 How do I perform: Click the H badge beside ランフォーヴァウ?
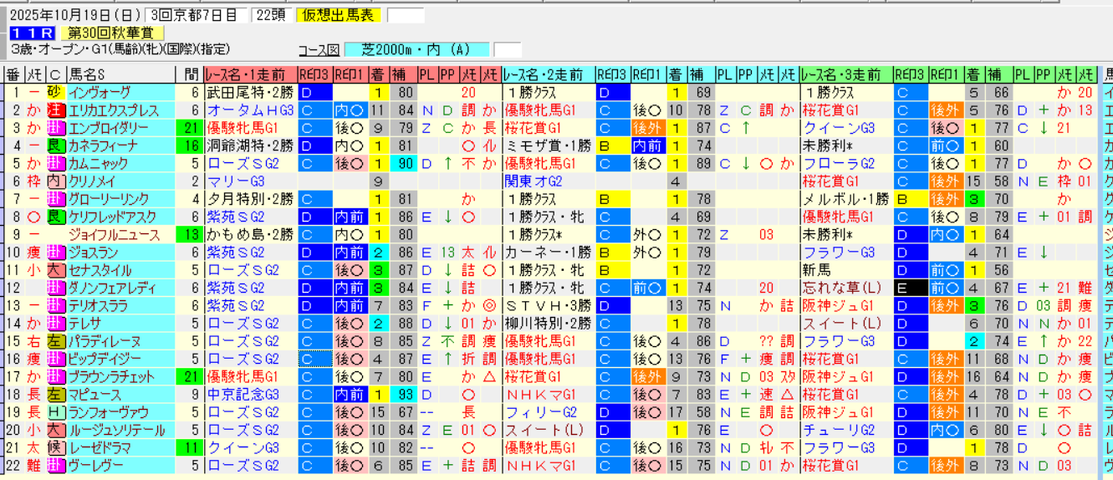55,412
